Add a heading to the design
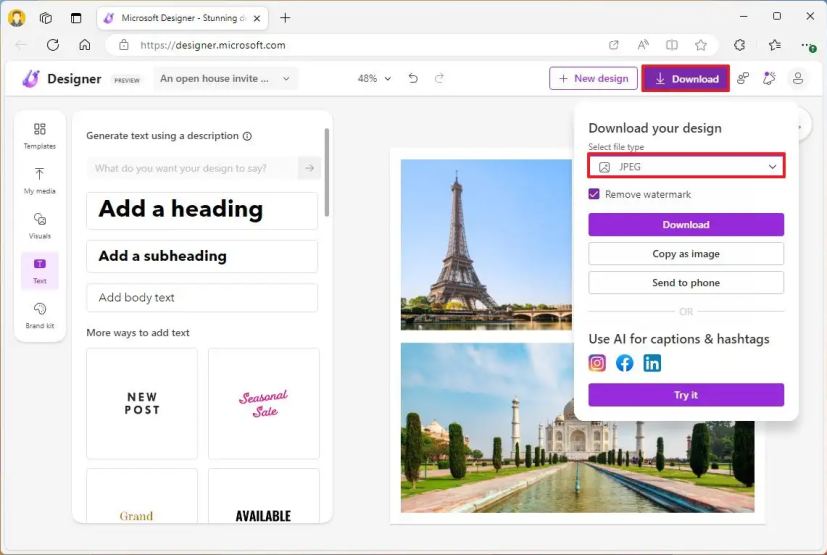Screen dimensions: 827x555 point(202,210)
